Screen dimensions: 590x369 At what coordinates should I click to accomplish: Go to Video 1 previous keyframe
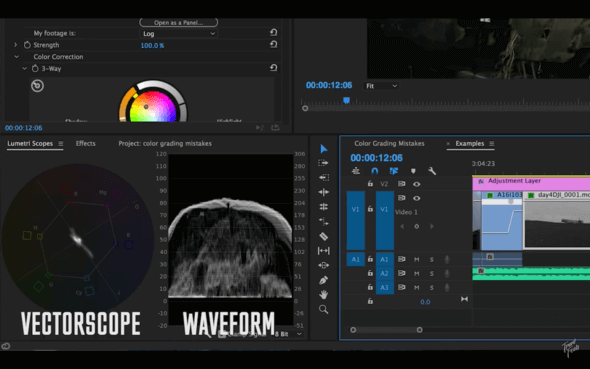tap(402, 226)
